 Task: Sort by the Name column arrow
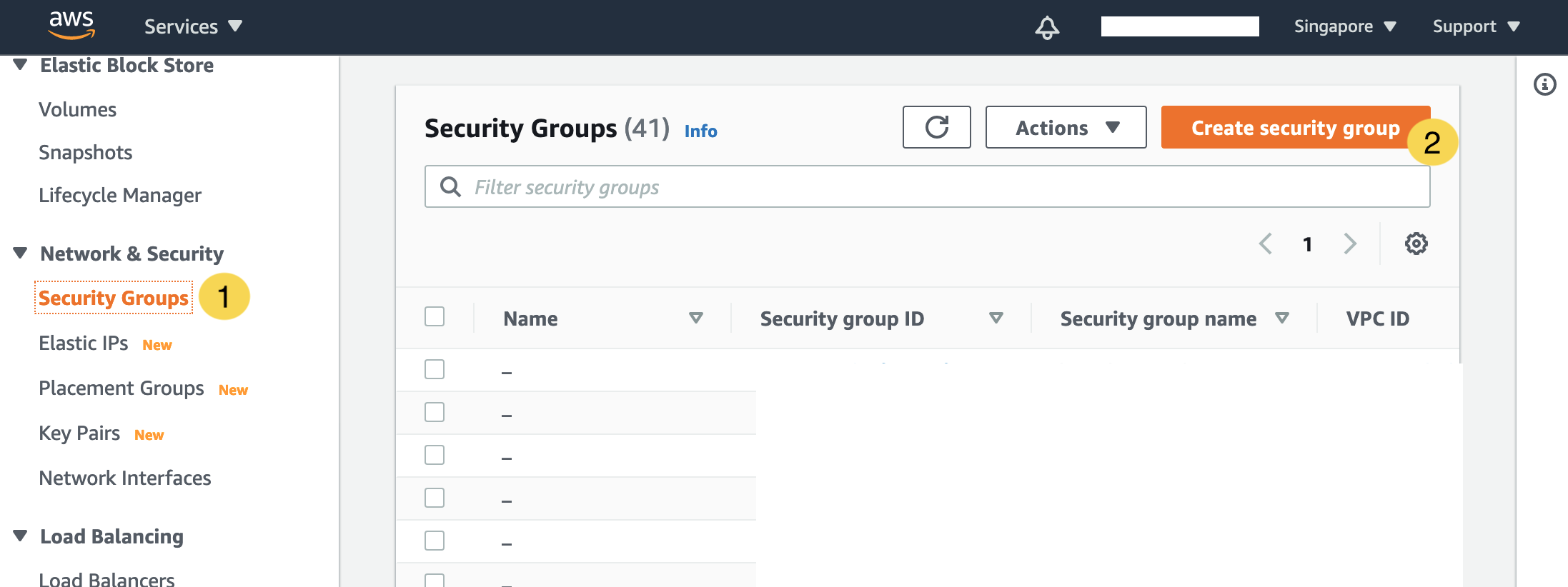point(695,318)
